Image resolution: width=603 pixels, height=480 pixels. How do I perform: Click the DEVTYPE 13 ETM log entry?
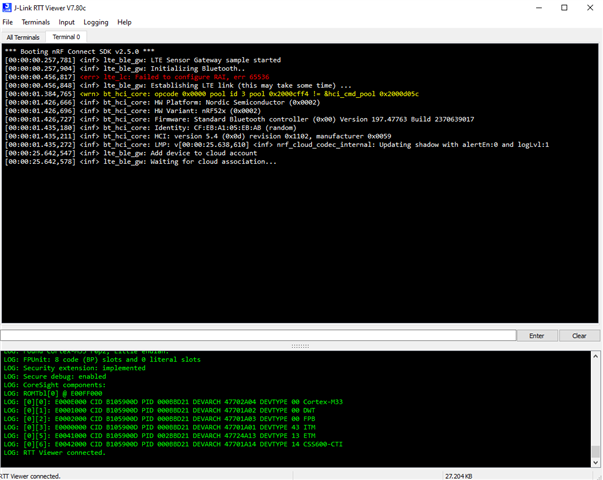(x=159, y=436)
